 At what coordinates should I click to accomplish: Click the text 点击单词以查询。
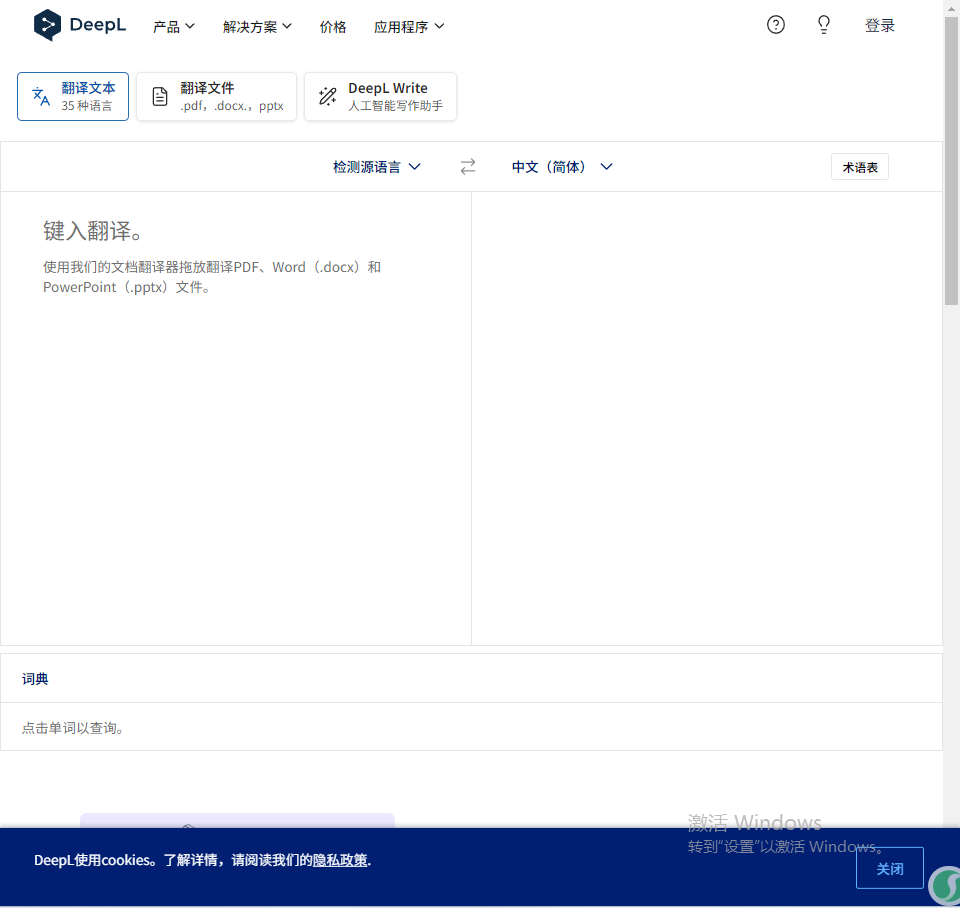point(73,727)
